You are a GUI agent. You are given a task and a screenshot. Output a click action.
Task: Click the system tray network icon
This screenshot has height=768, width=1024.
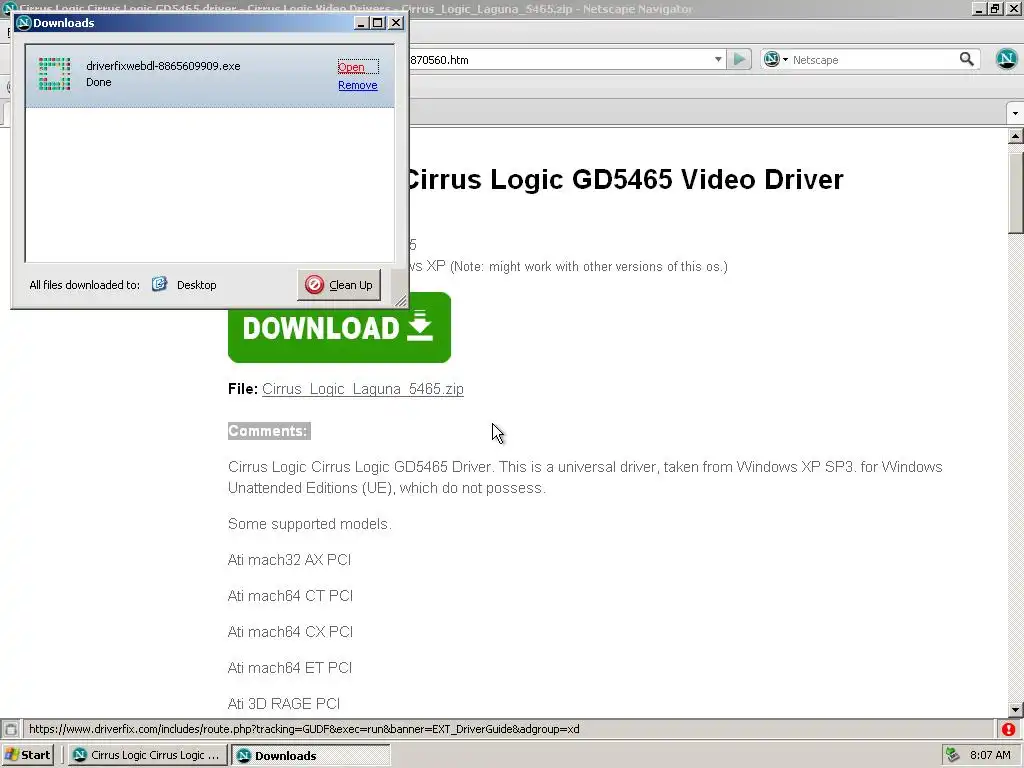[953, 755]
